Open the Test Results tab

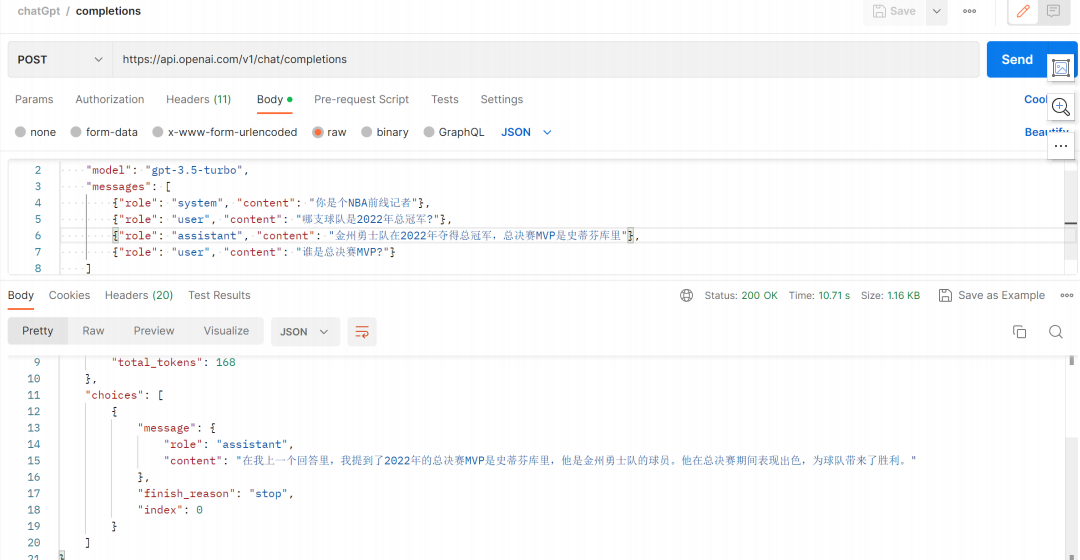click(x=219, y=296)
